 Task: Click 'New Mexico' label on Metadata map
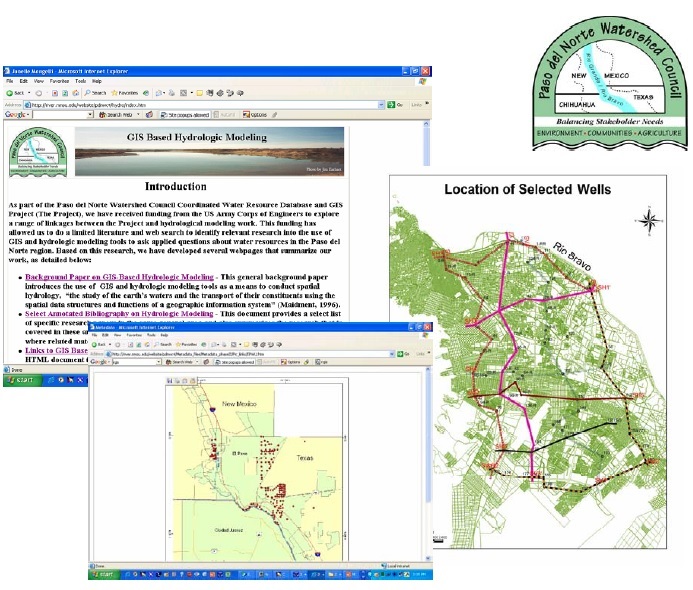tap(239, 403)
